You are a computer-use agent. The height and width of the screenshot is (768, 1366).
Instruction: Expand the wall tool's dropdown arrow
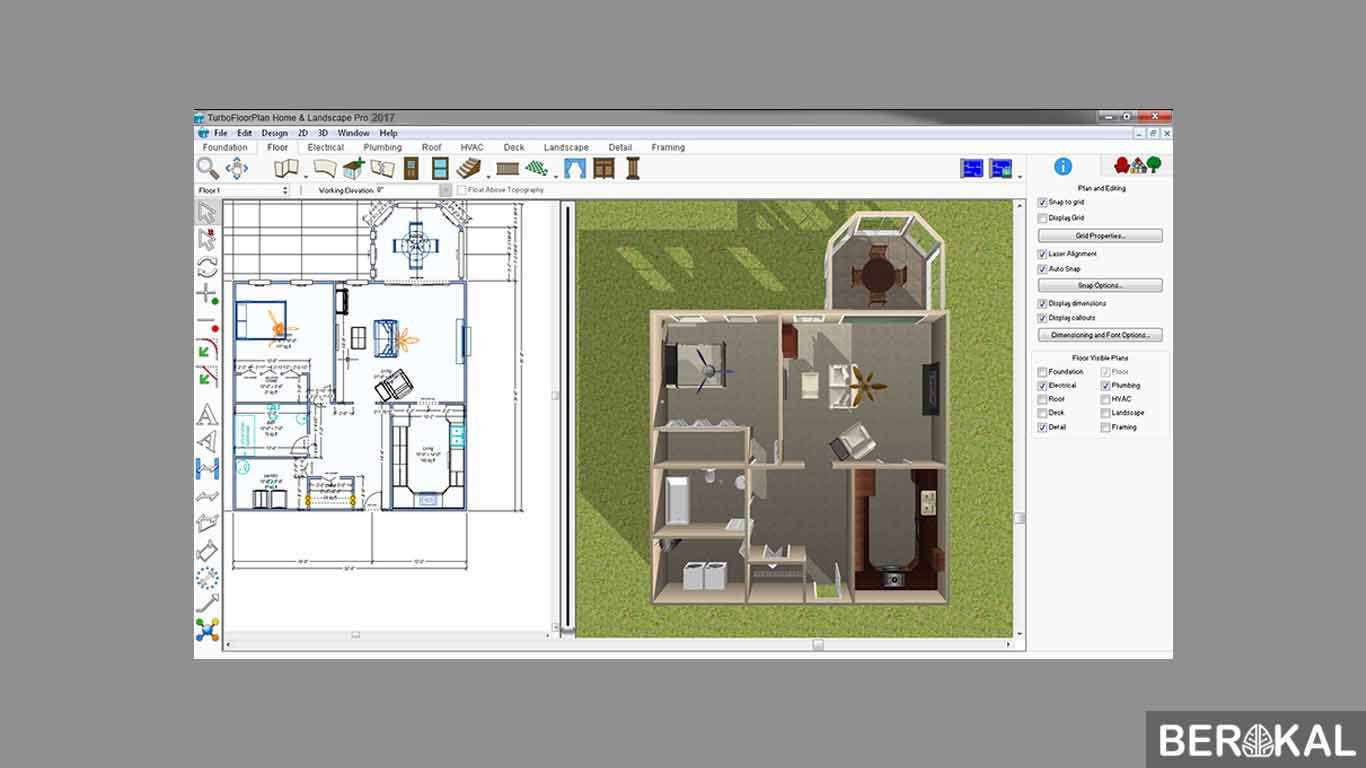pyautogui.click(x=305, y=177)
